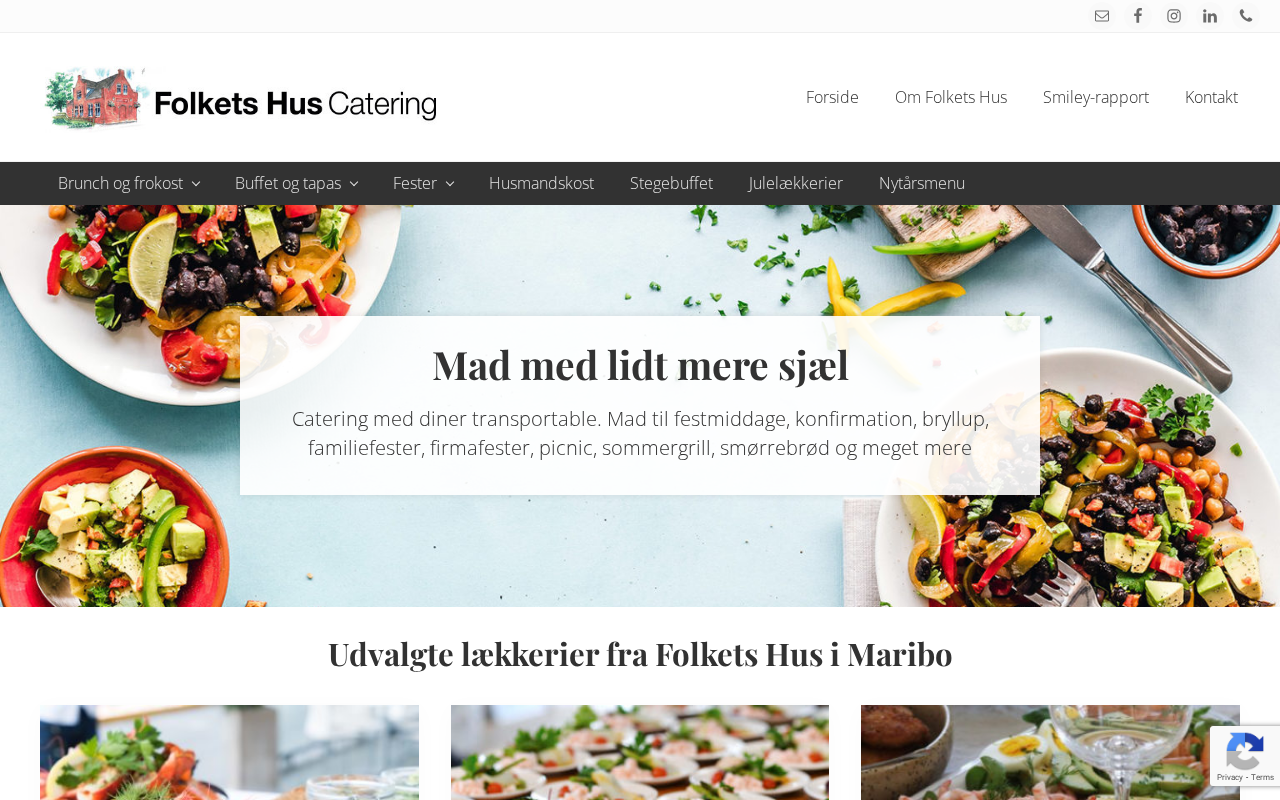1280x800 pixels.
Task: Go to the Forside link
Action: tap(832, 97)
